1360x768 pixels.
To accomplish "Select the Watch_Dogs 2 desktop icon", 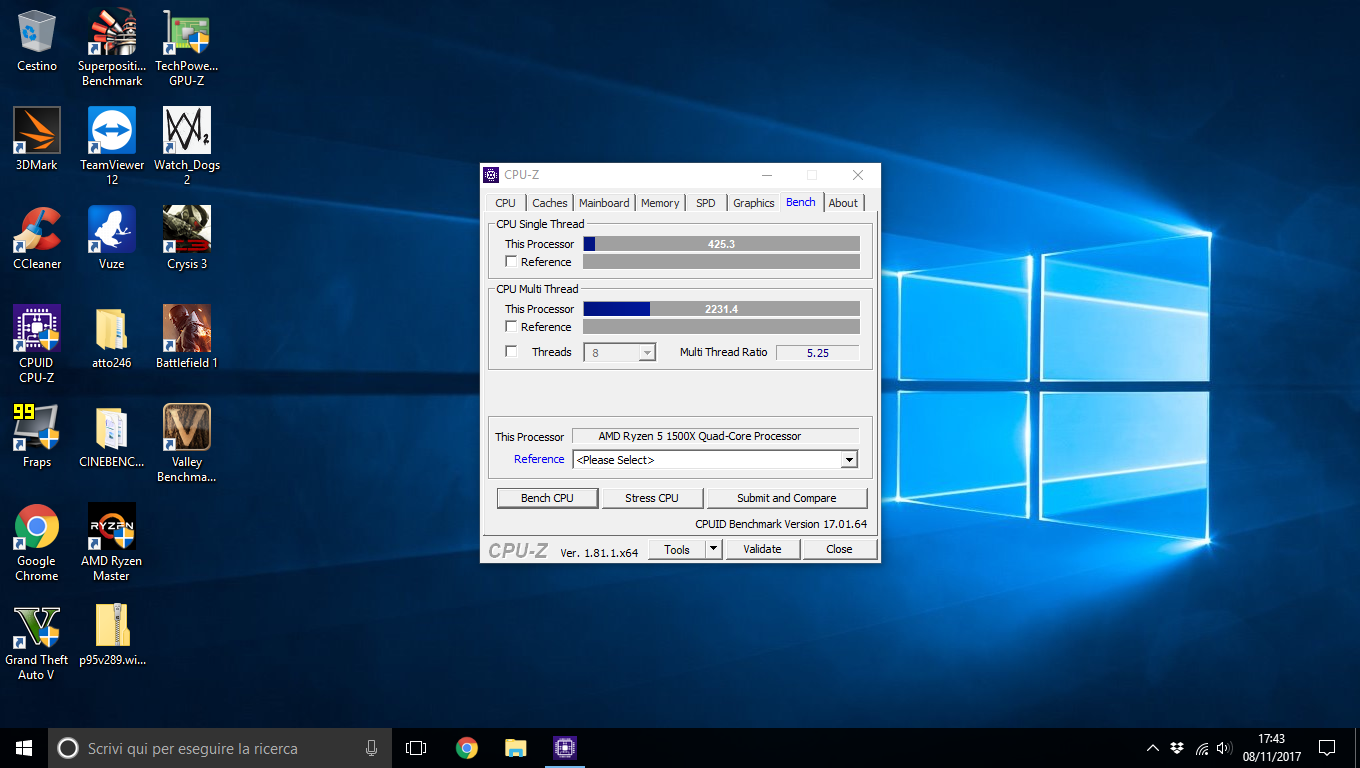I will click(x=187, y=146).
